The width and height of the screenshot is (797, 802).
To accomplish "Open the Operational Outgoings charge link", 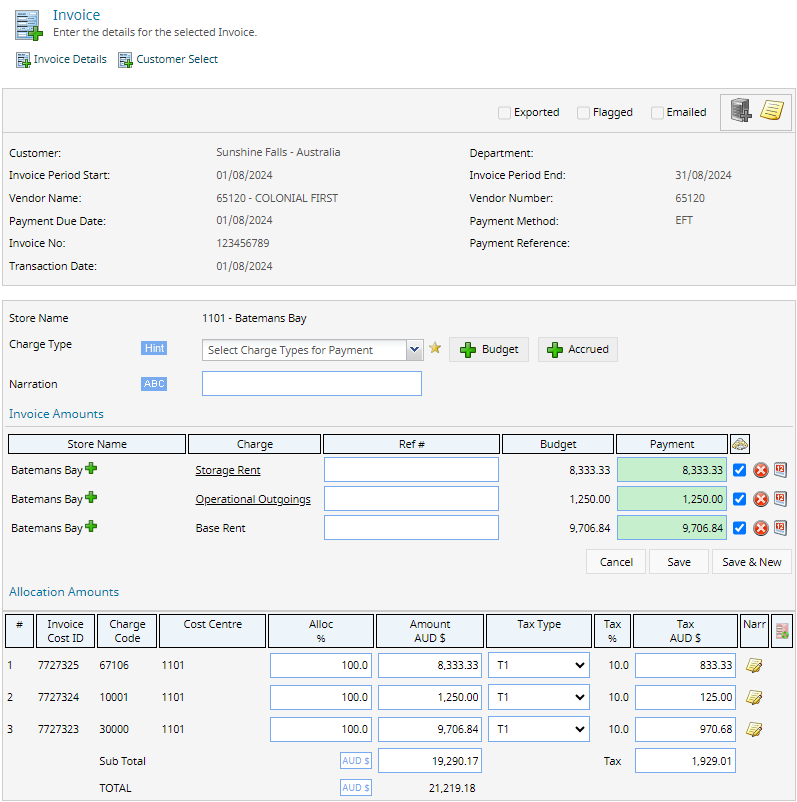I will (253, 499).
